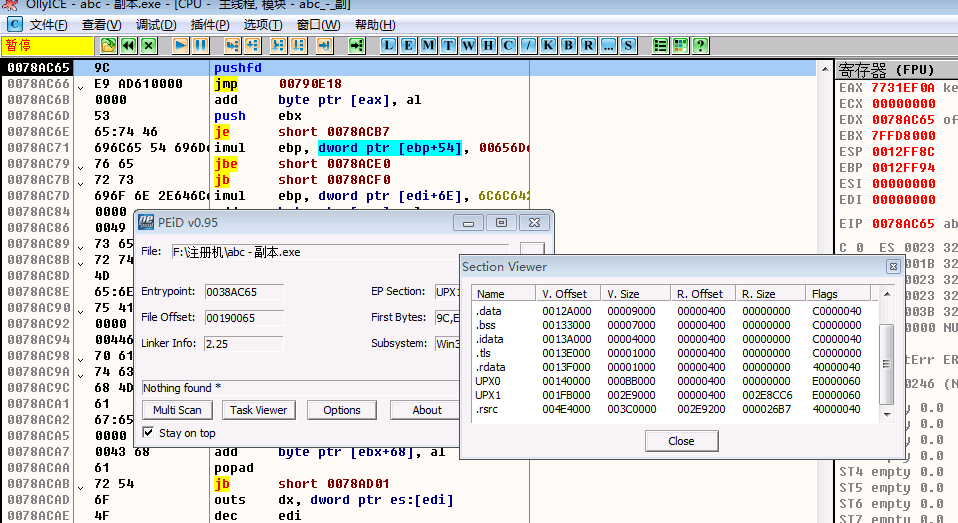Click the Linker Info value field
958x523 pixels.
pos(244,343)
